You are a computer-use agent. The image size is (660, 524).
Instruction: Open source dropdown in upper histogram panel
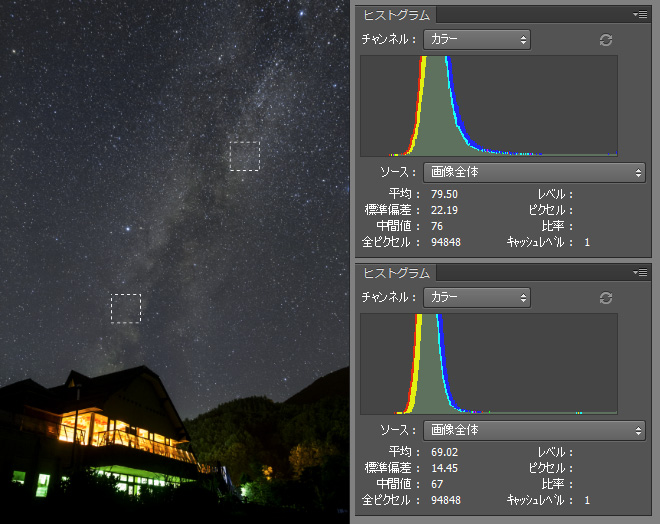pyautogui.click(x=534, y=173)
